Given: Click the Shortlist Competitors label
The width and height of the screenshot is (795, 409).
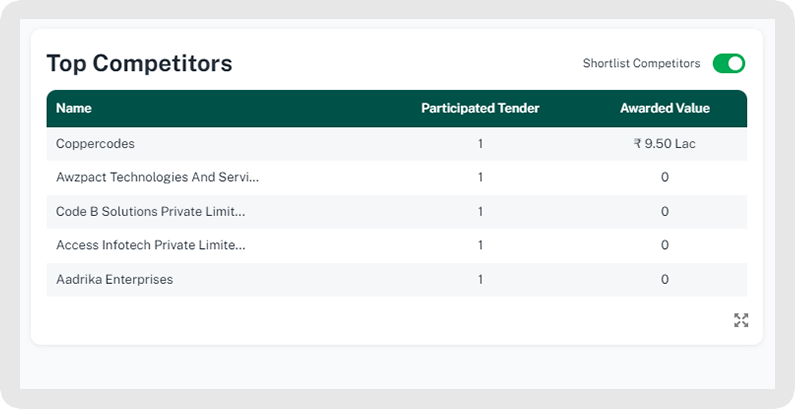Looking at the screenshot, I should pyautogui.click(x=641, y=64).
